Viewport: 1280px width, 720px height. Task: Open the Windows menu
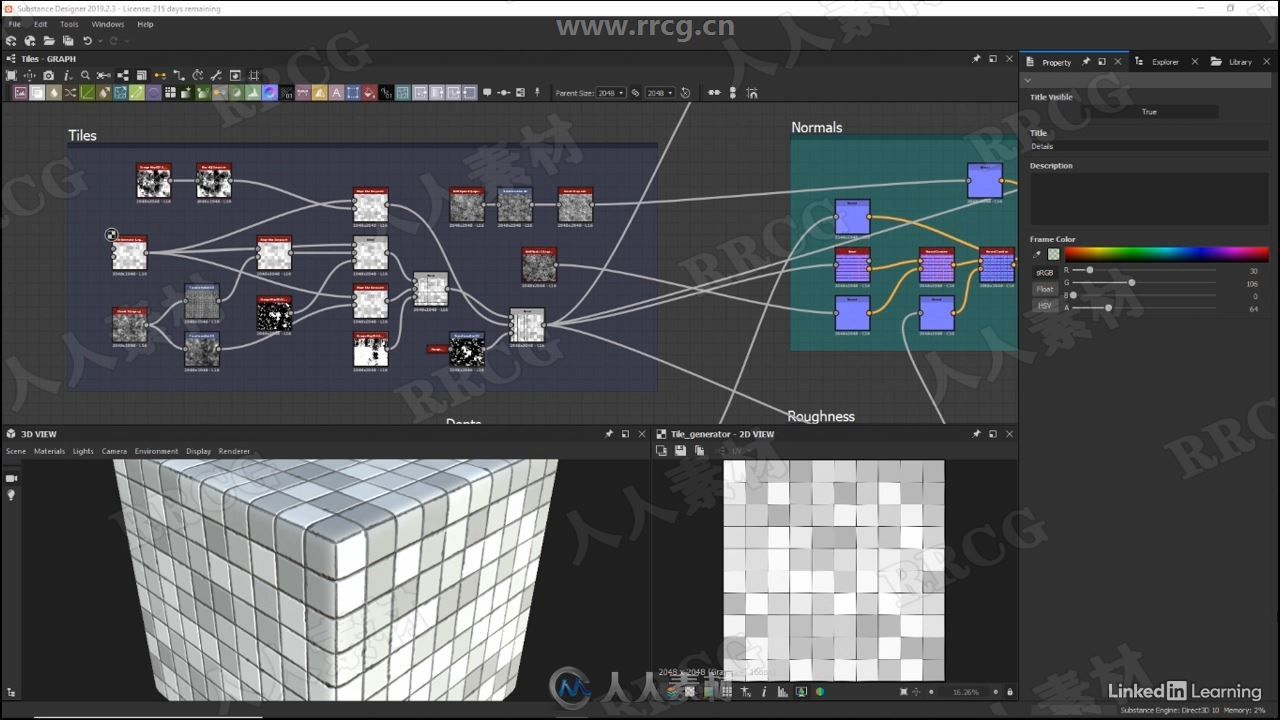(108, 24)
